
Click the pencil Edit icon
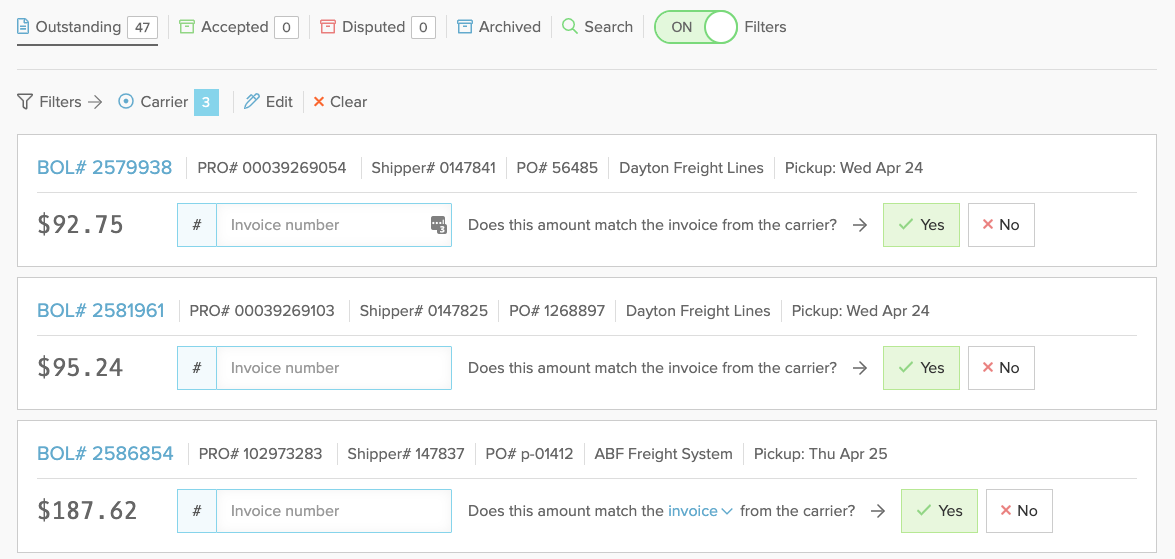[x=252, y=101]
